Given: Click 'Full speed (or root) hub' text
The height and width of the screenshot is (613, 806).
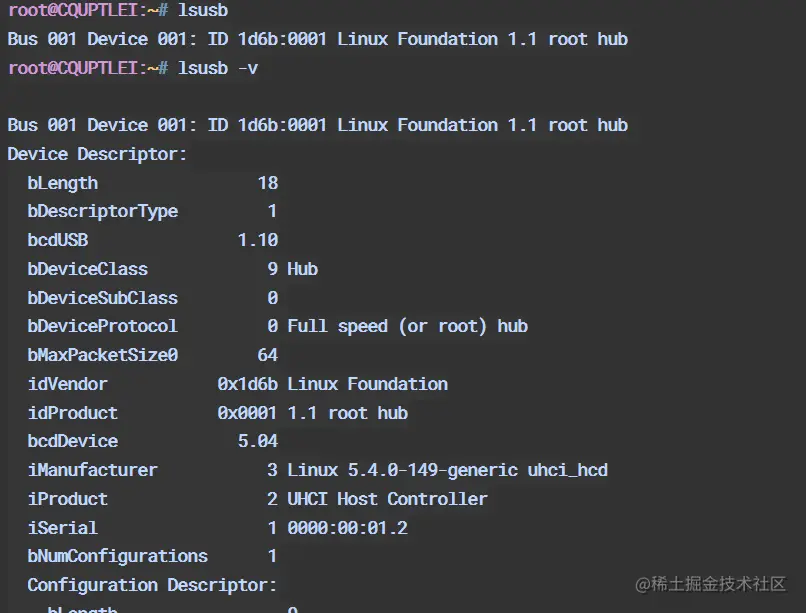Looking at the screenshot, I should (x=407, y=327).
